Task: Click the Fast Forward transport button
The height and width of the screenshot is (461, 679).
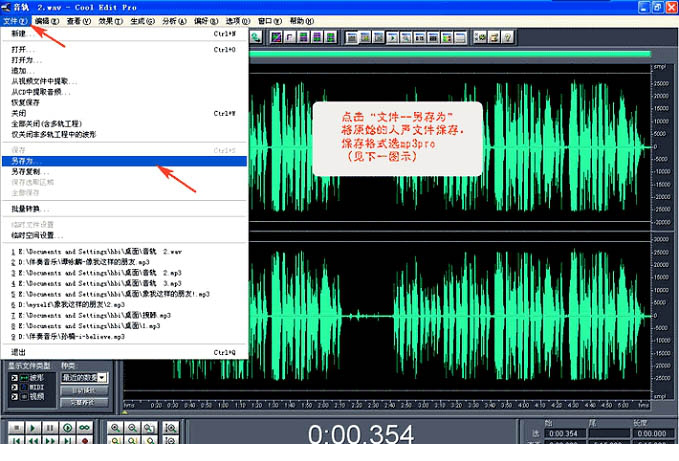Action: click(50, 440)
